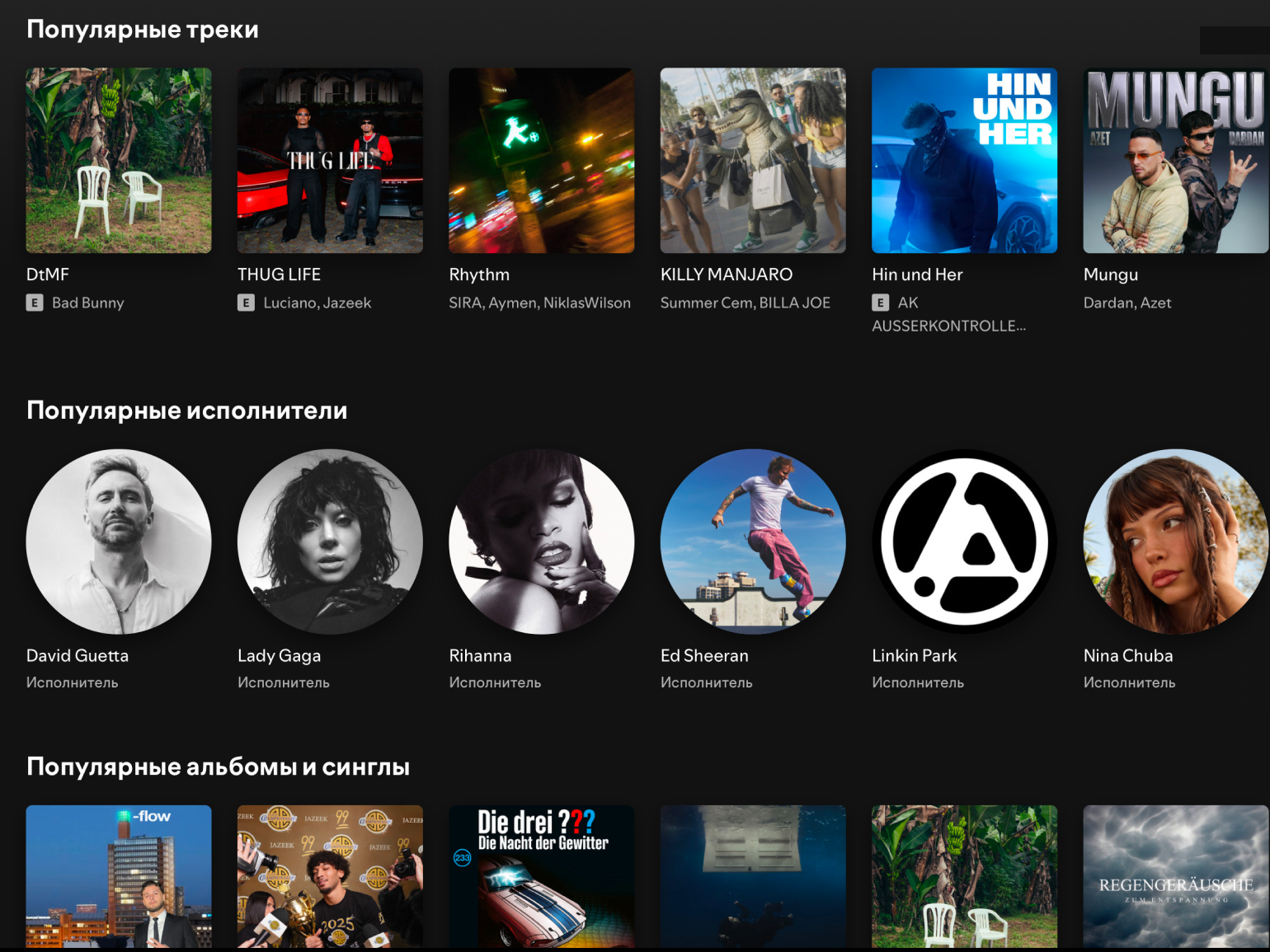Viewport: 1270px width, 952px height.
Task: Select the DtMF track title
Action: (48, 274)
